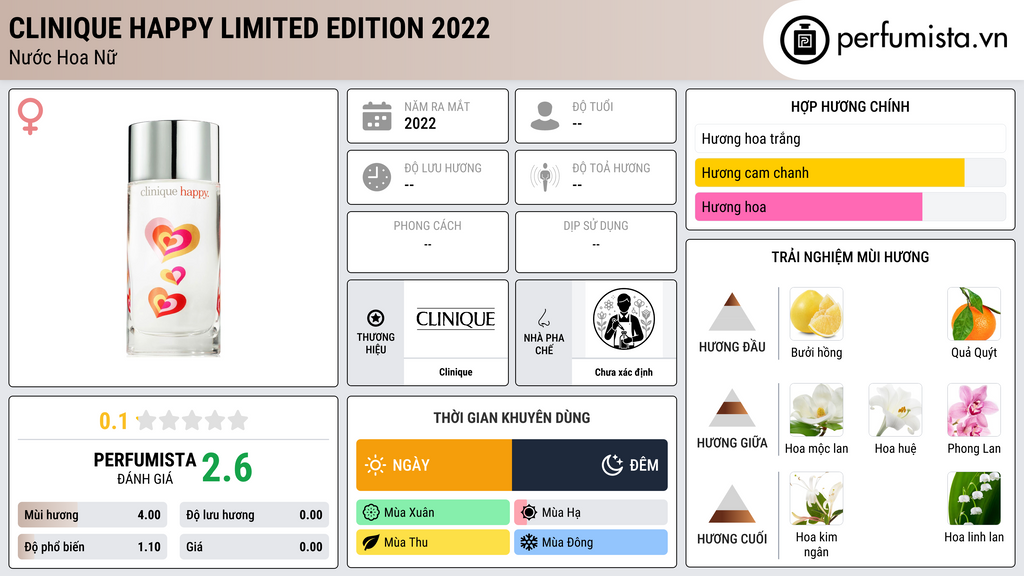Viewport: 1024px width, 576px height.
Task: Click the star rating icons next to 0.1
Action: pyautogui.click(x=192, y=420)
